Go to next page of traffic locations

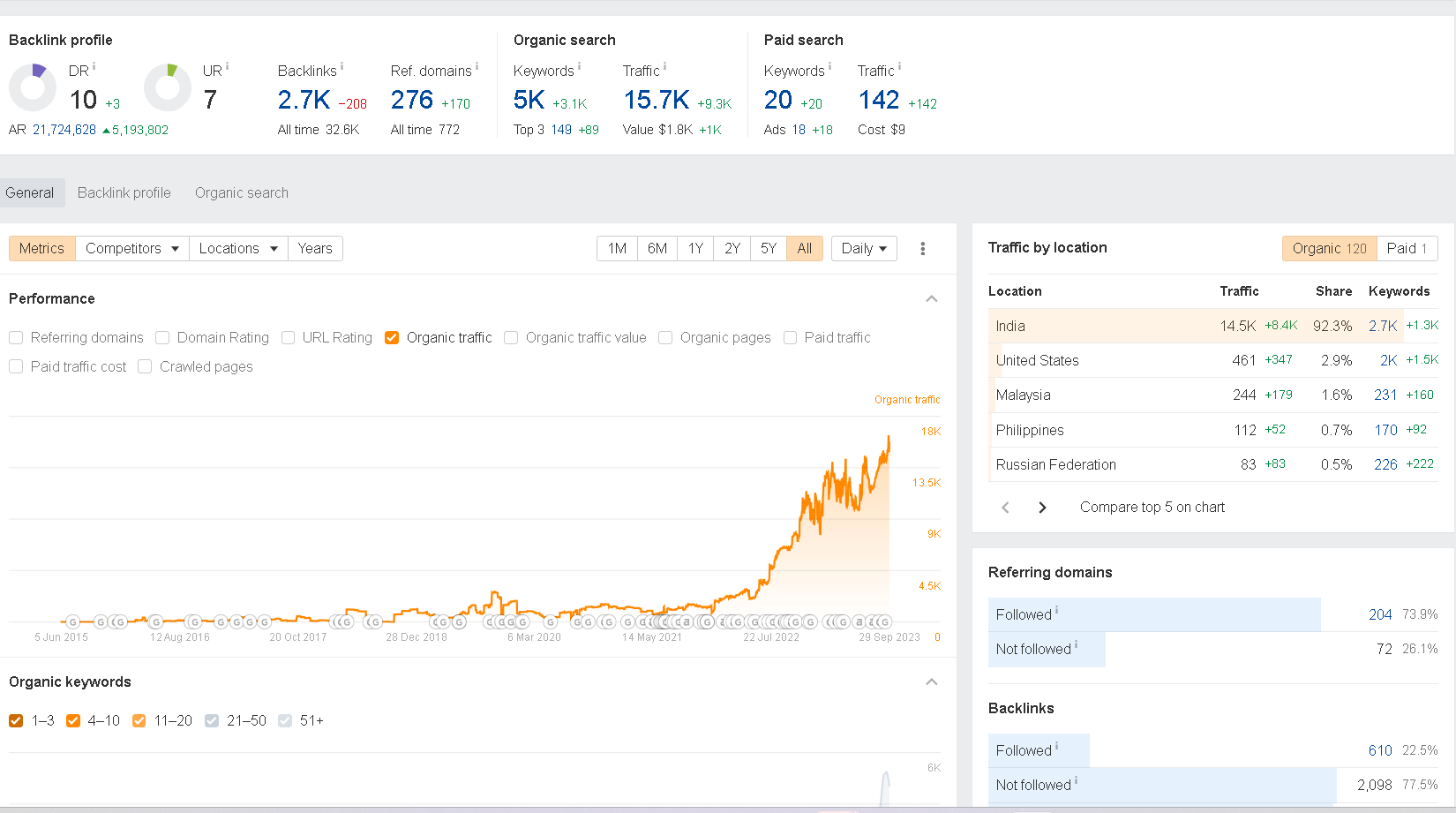pyautogui.click(x=1042, y=508)
